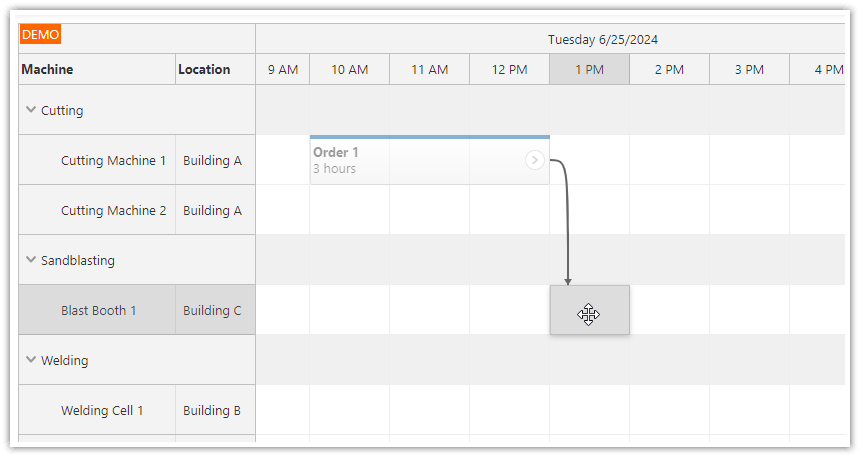Collapse the Cutting group
860x457 pixels.
[31, 110]
